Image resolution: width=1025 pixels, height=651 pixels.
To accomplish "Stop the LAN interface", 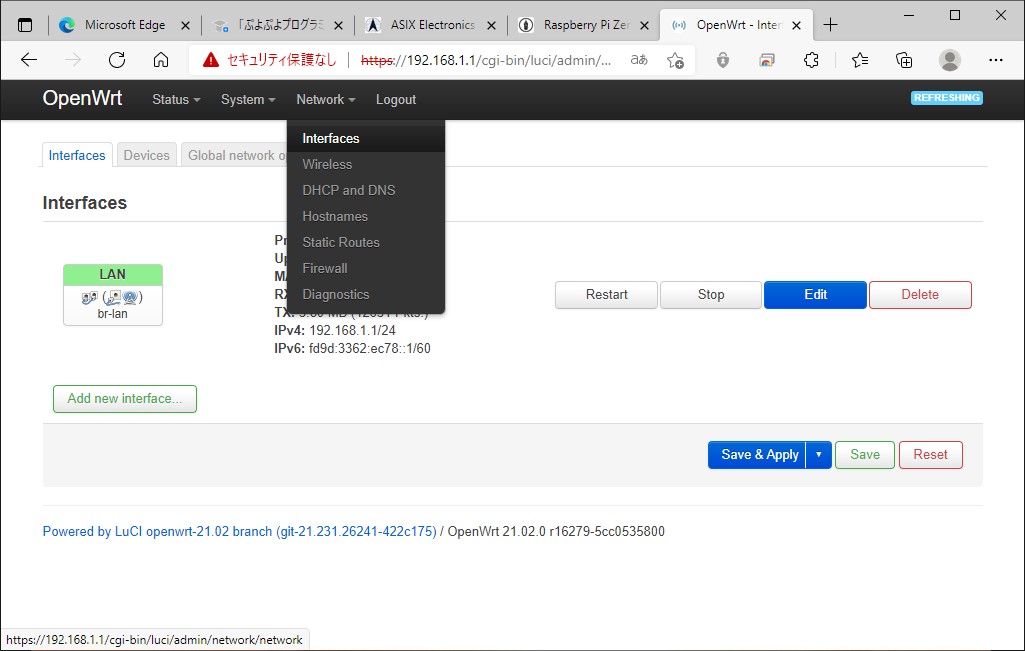I will tap(711, 295).
